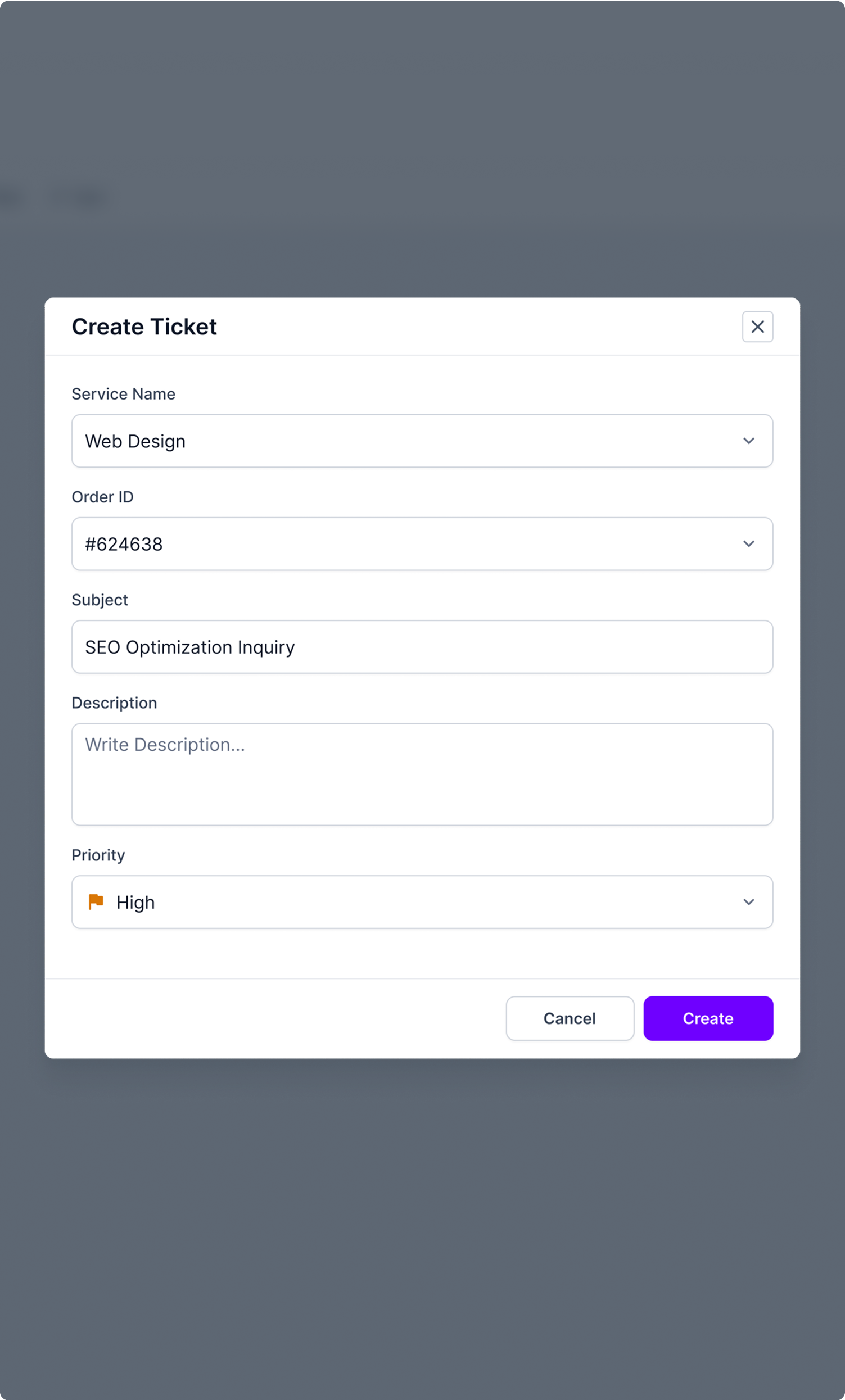Image resolution: width=845 pixels, height=1400 pixels.
Task: Expand the Order ID chevron arrow
Action: pyautogui.click(x=749, y=543)
